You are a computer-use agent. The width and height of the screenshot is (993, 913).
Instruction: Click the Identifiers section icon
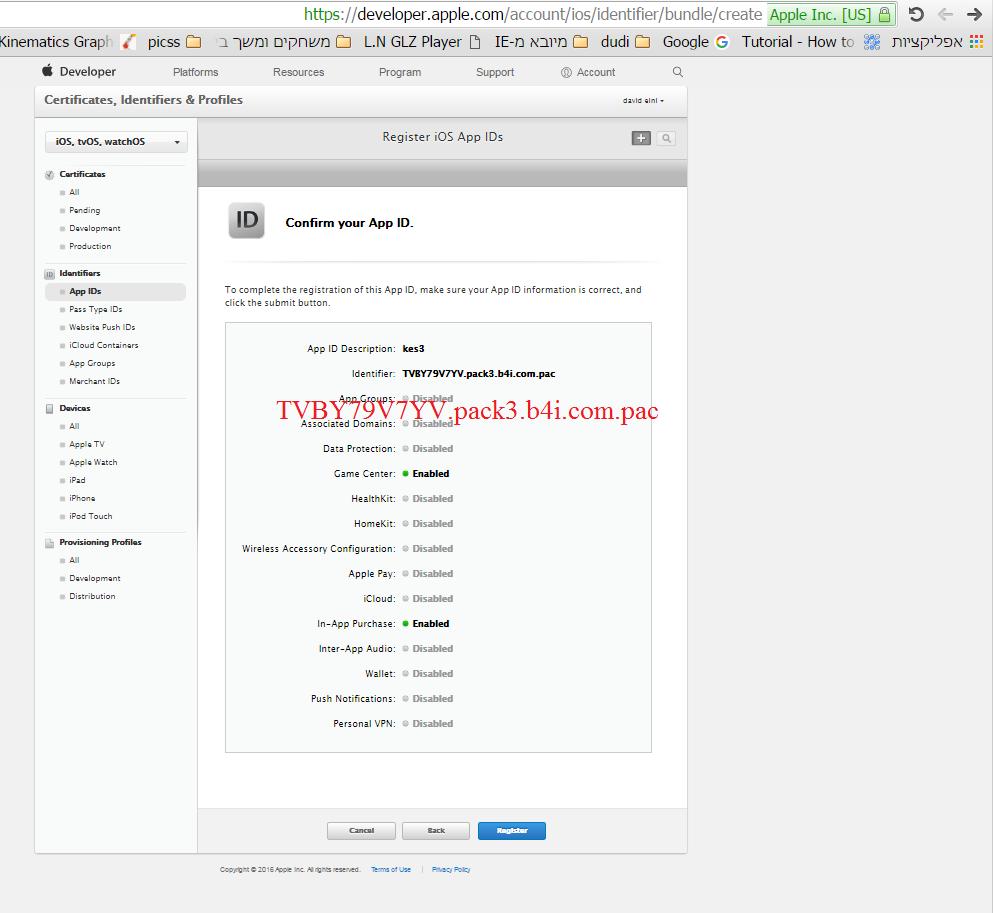(49, 274)
